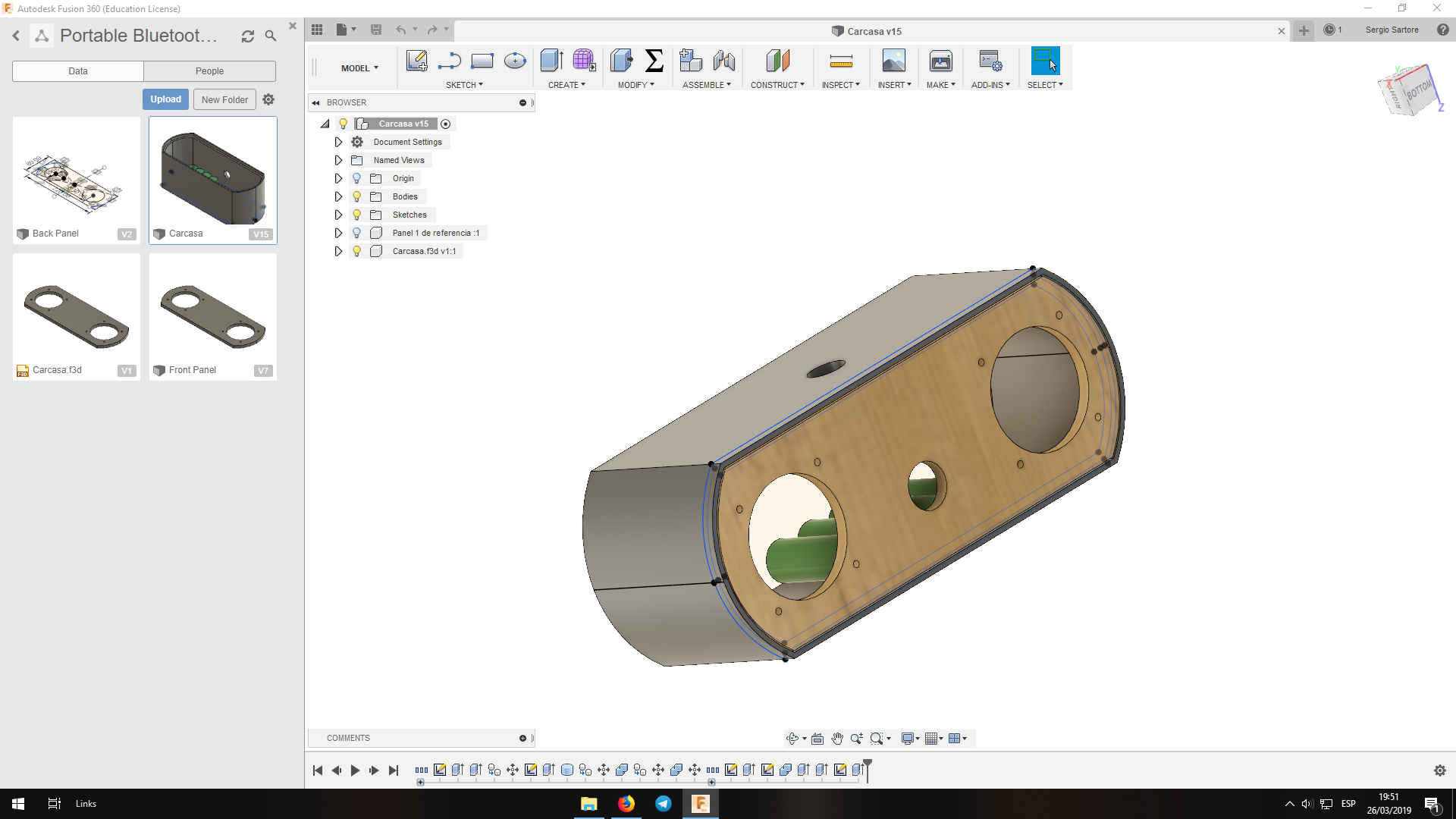1456x819 pixels.
Task: Expand the Bodies folder node
Action: (x=338, y=196)
